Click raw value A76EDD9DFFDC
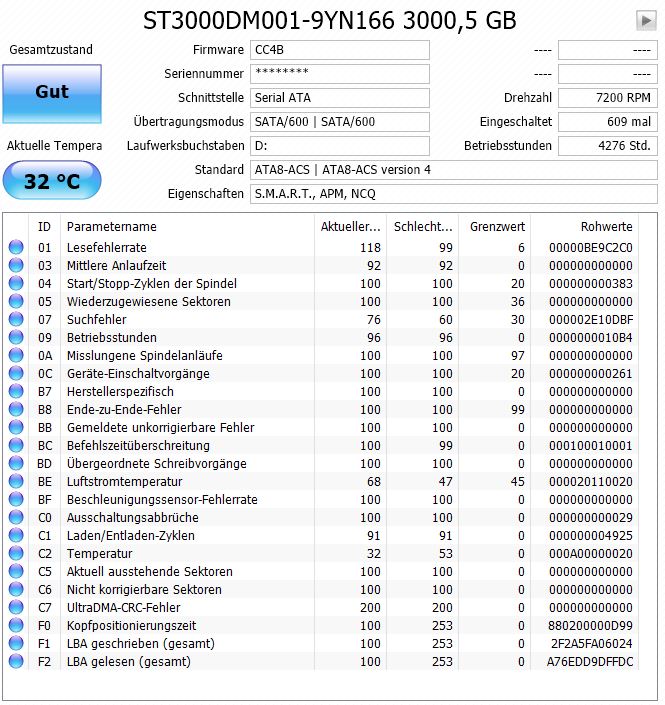Image resolution: width=665 pixels, height=705 pixels. tap(590, 661)
